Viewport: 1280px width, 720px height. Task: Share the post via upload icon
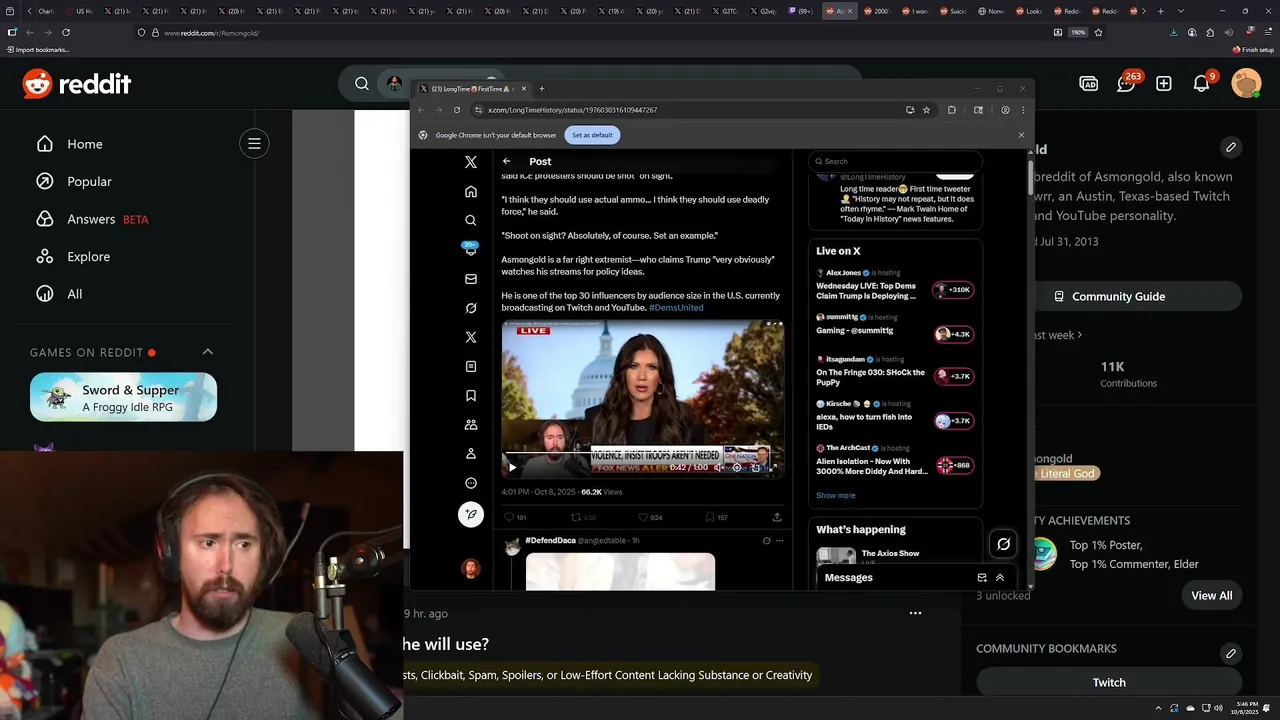pos(777,517)
